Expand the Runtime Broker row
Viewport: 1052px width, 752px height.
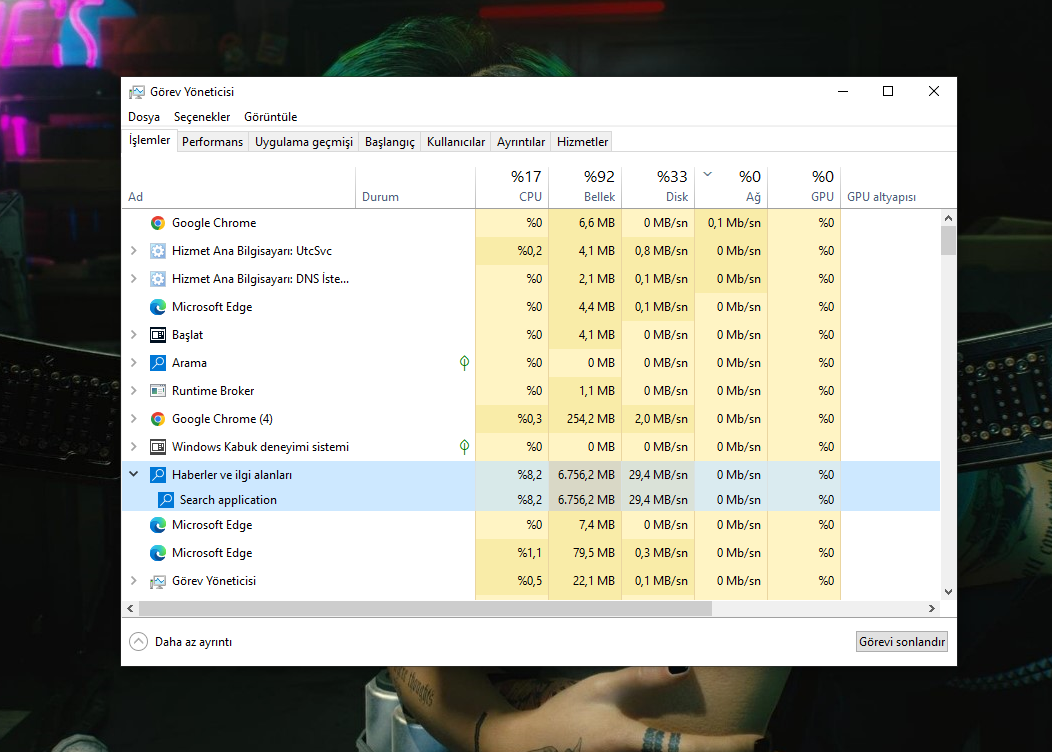pyautogui.click(x=134, y=390)
